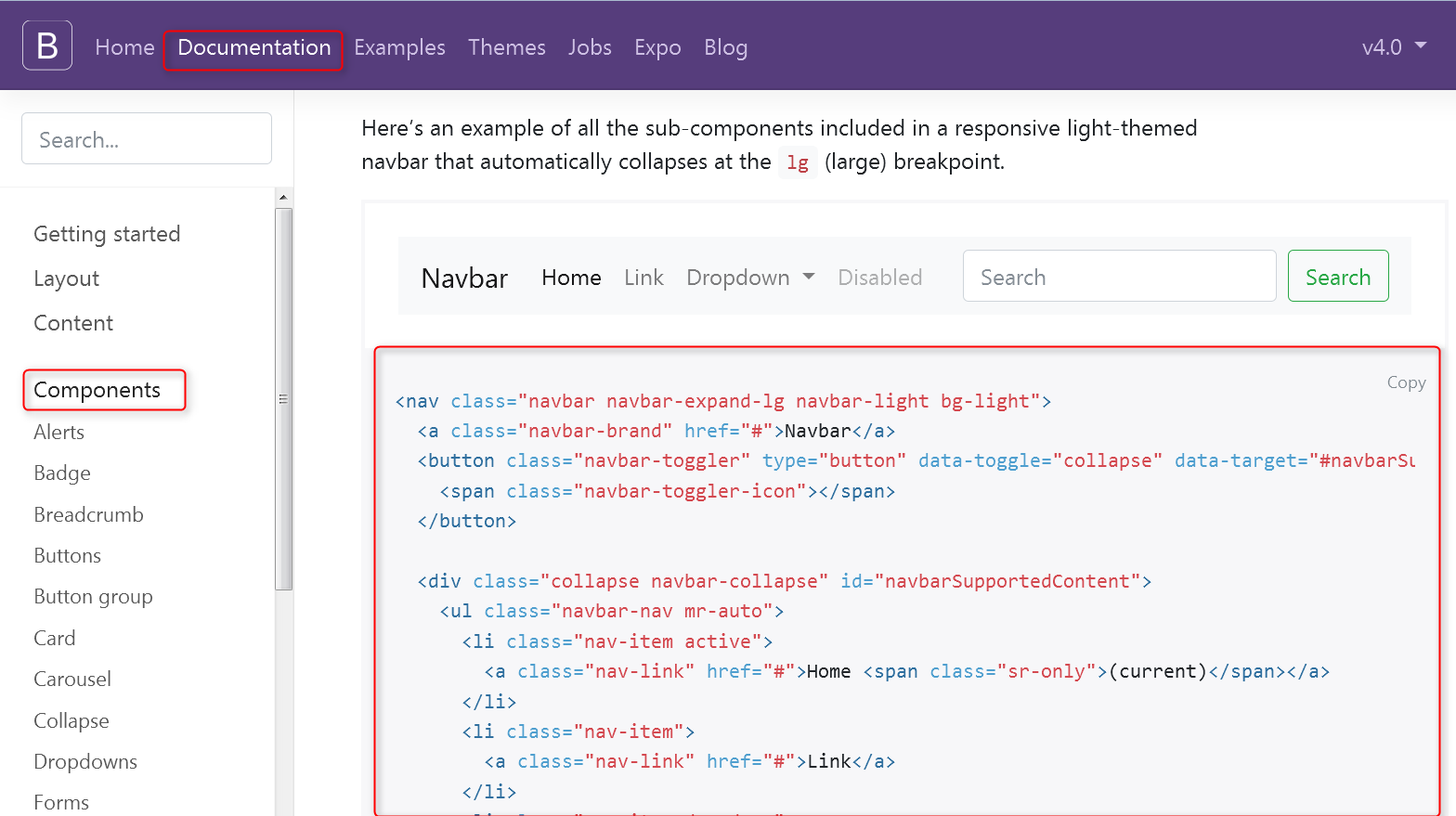Expand the example navbar Dropdown menu

(750, 278)
